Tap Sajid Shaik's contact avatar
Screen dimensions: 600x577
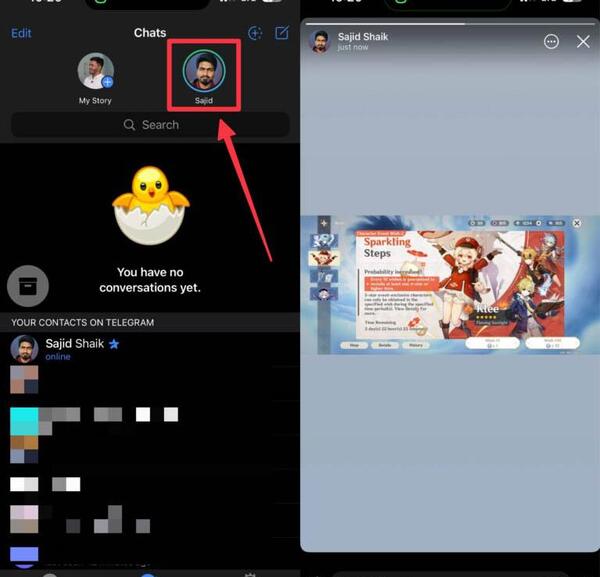pyautogui.click(x=24, y=349)
